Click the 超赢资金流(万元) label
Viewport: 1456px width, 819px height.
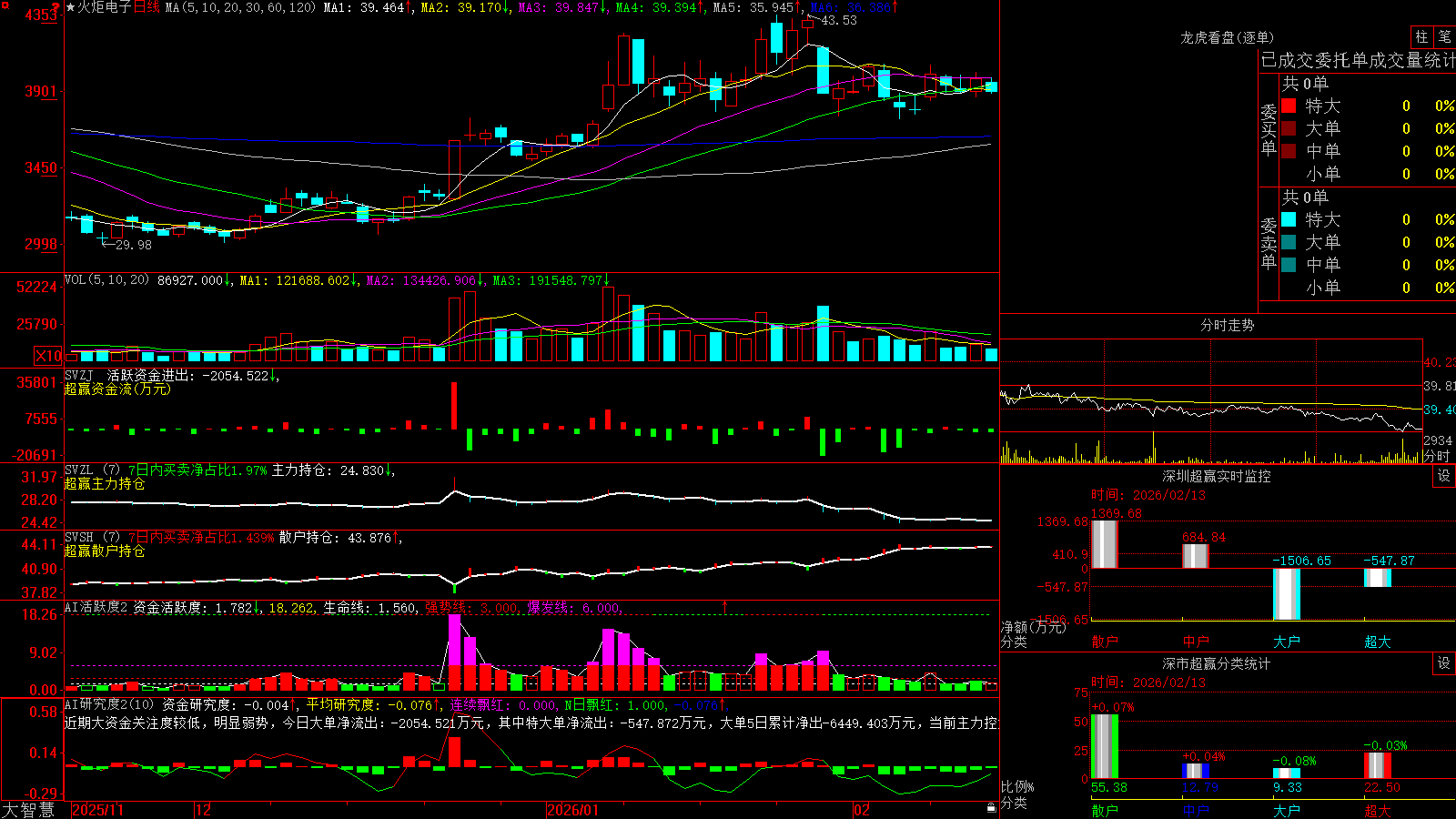coord(117,389)
